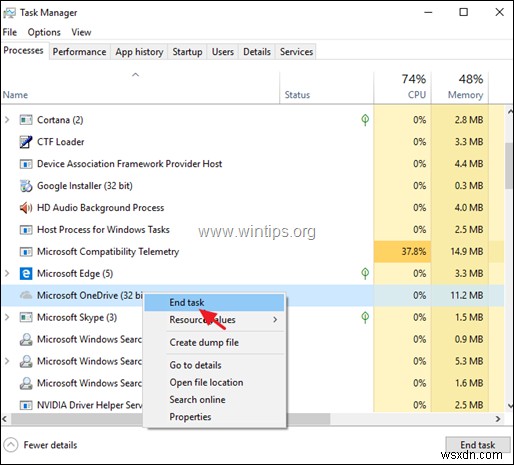Expand the Cortana (2) process group
Image resolution: width=514 pixels, height=465 pixels.
pyautogui.click(x=7, y=120)
